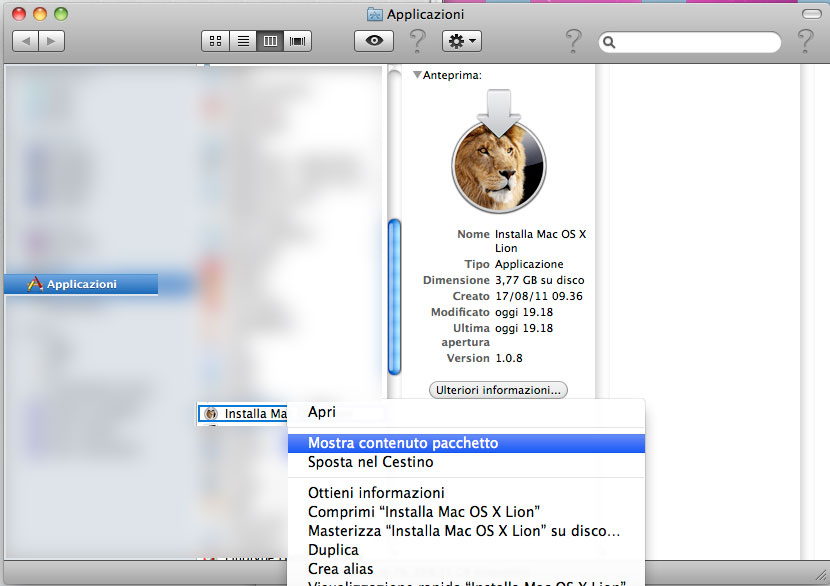
Task: Switch to list view mode
Action: pyautogui.click(x=242, y=41)
